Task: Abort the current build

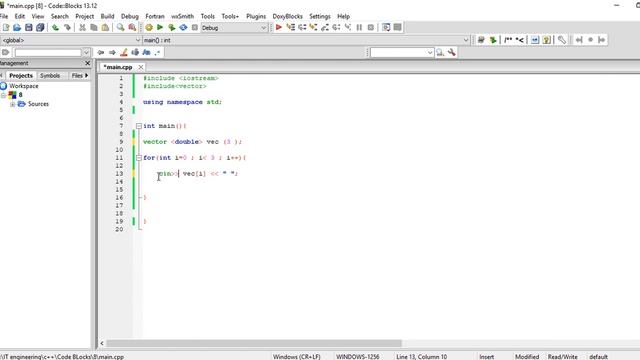Action: [x=195, y=27]
